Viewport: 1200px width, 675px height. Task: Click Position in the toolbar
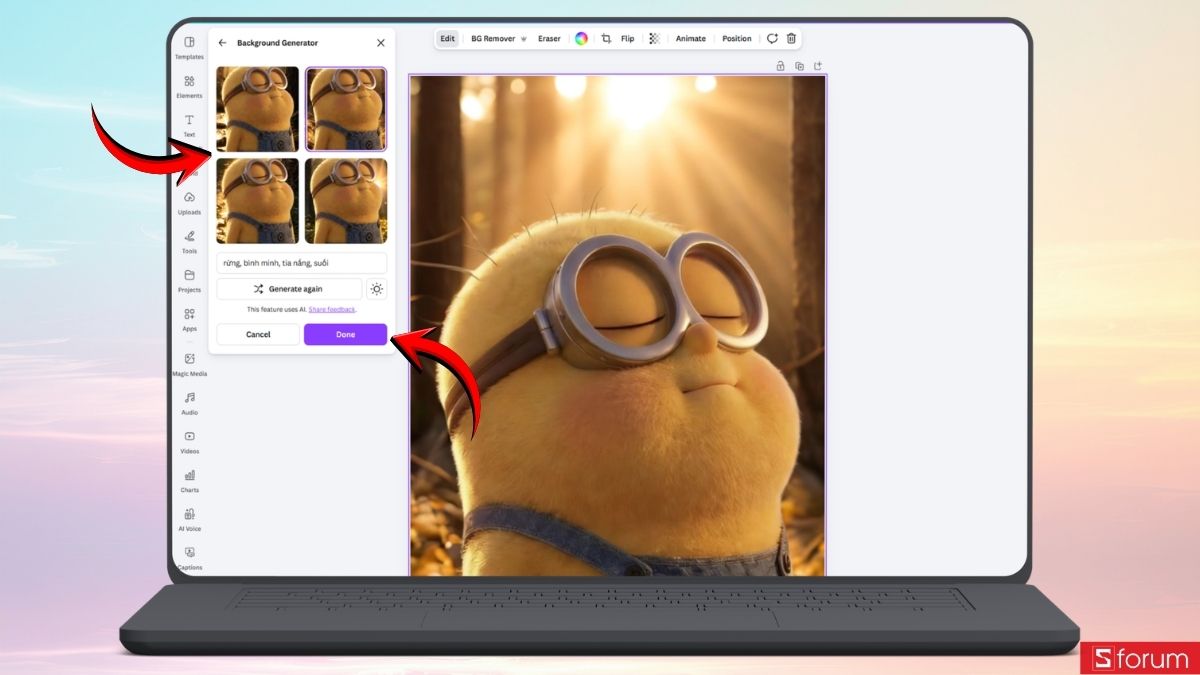pos(737,38)
